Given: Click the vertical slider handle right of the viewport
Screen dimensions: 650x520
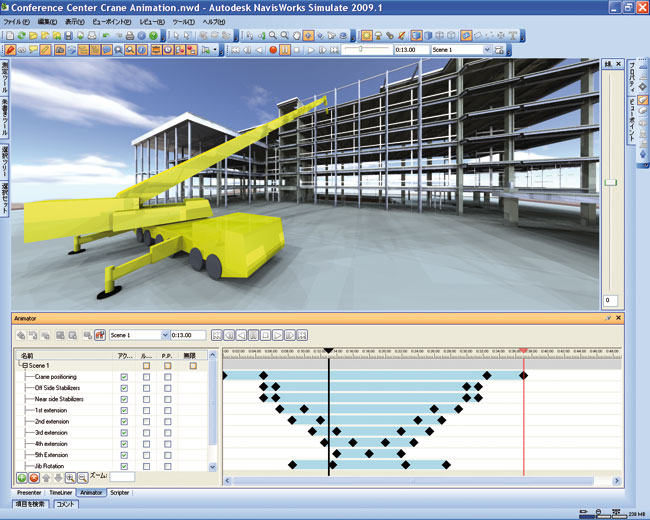Looking at the screenshot, I should [611, 181].
